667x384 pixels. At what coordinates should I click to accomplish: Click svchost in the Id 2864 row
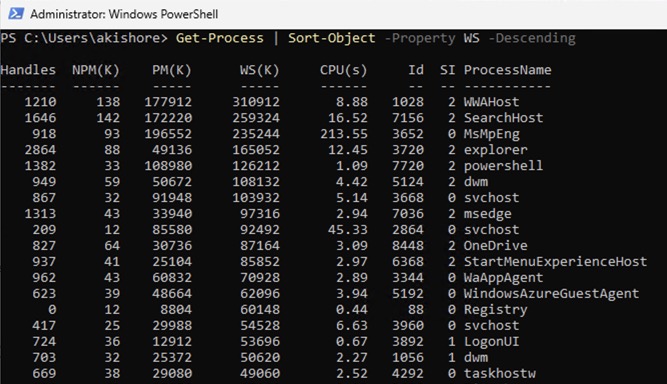click(491, 230)
